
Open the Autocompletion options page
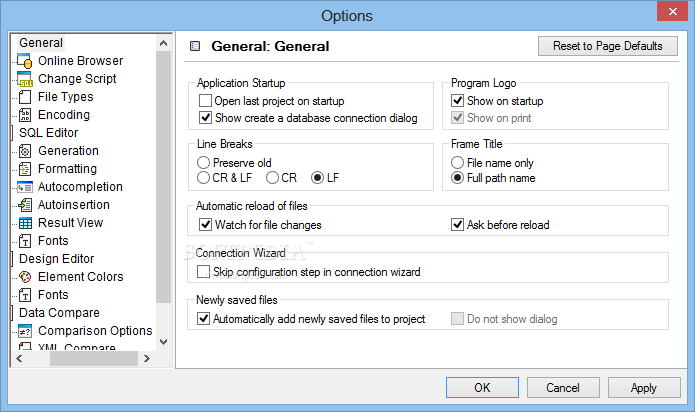click(x=80, y=187)
